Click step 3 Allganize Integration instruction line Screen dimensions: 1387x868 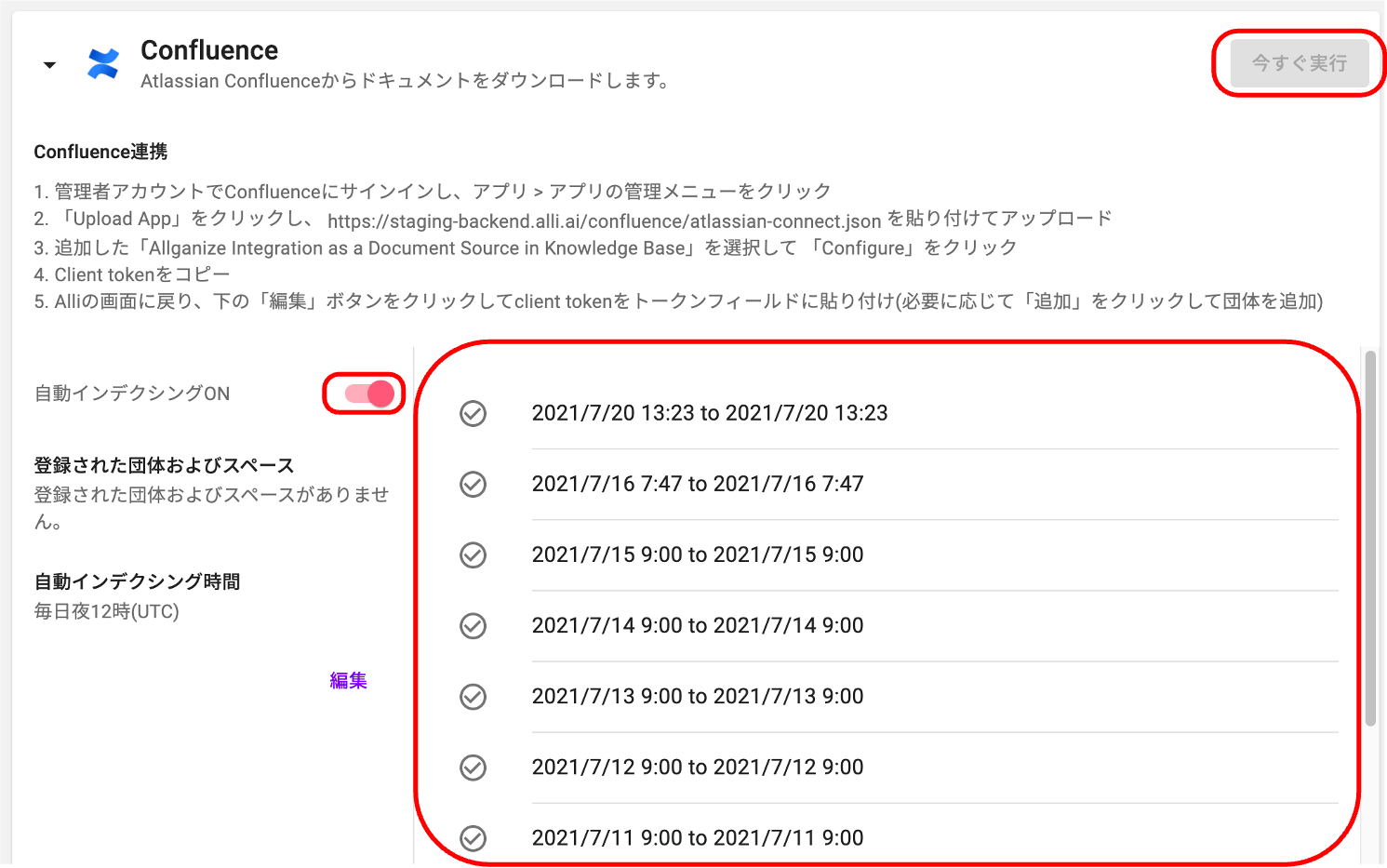(526, 248)
